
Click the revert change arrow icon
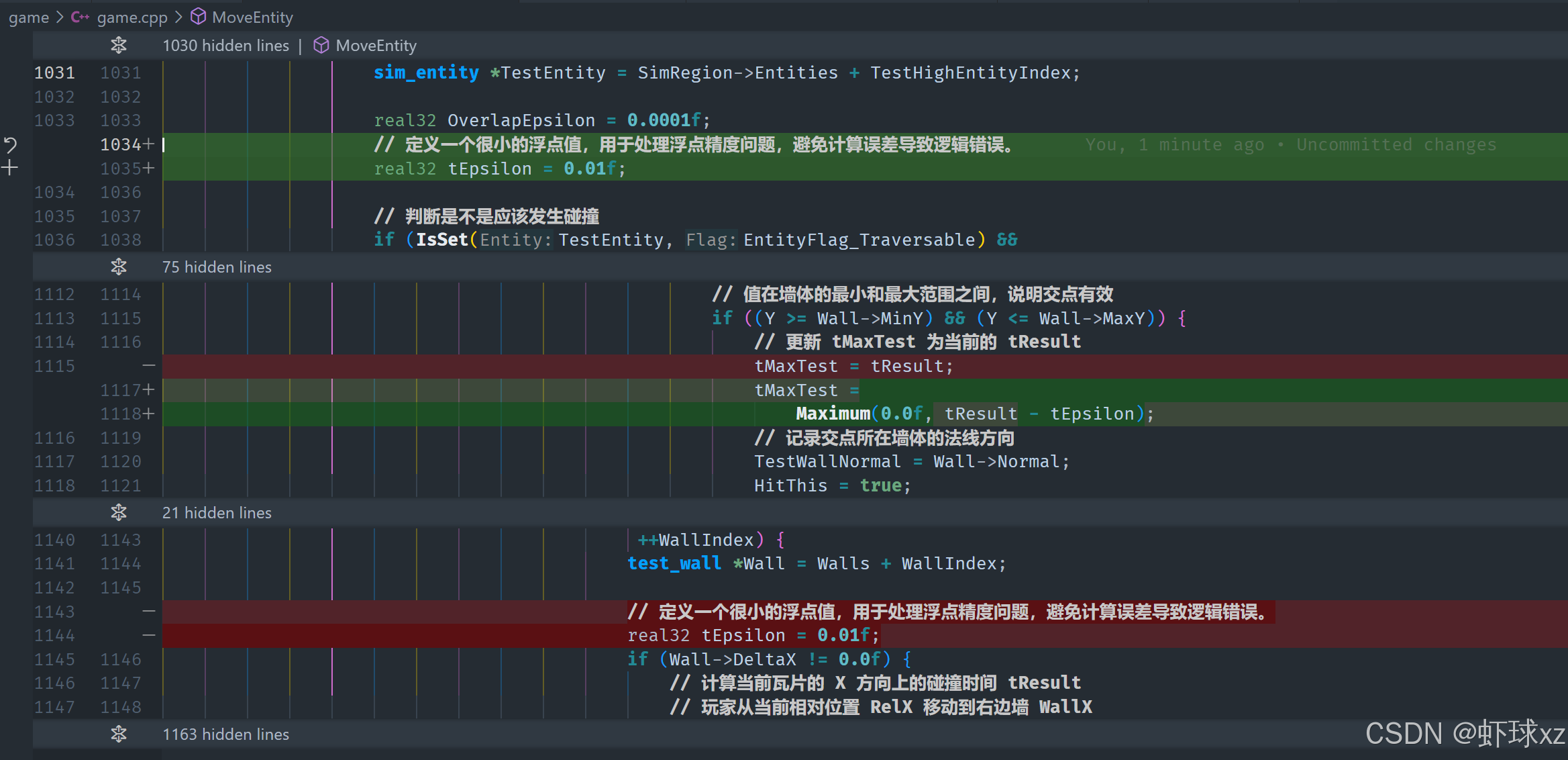click(10, 144)
